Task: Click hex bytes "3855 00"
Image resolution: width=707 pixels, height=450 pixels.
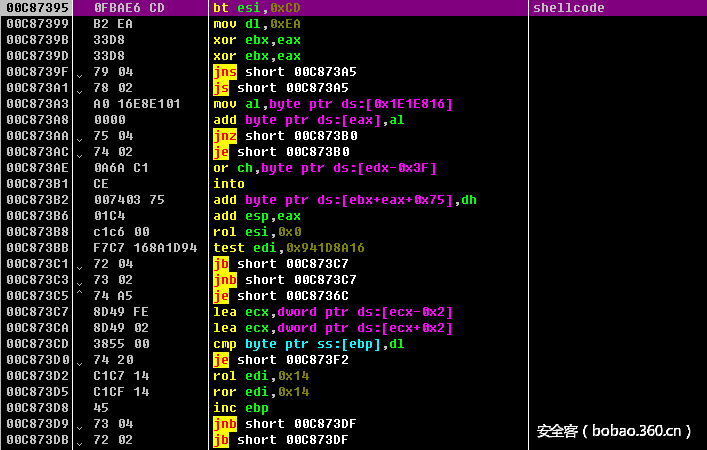Action: point(121,344)
